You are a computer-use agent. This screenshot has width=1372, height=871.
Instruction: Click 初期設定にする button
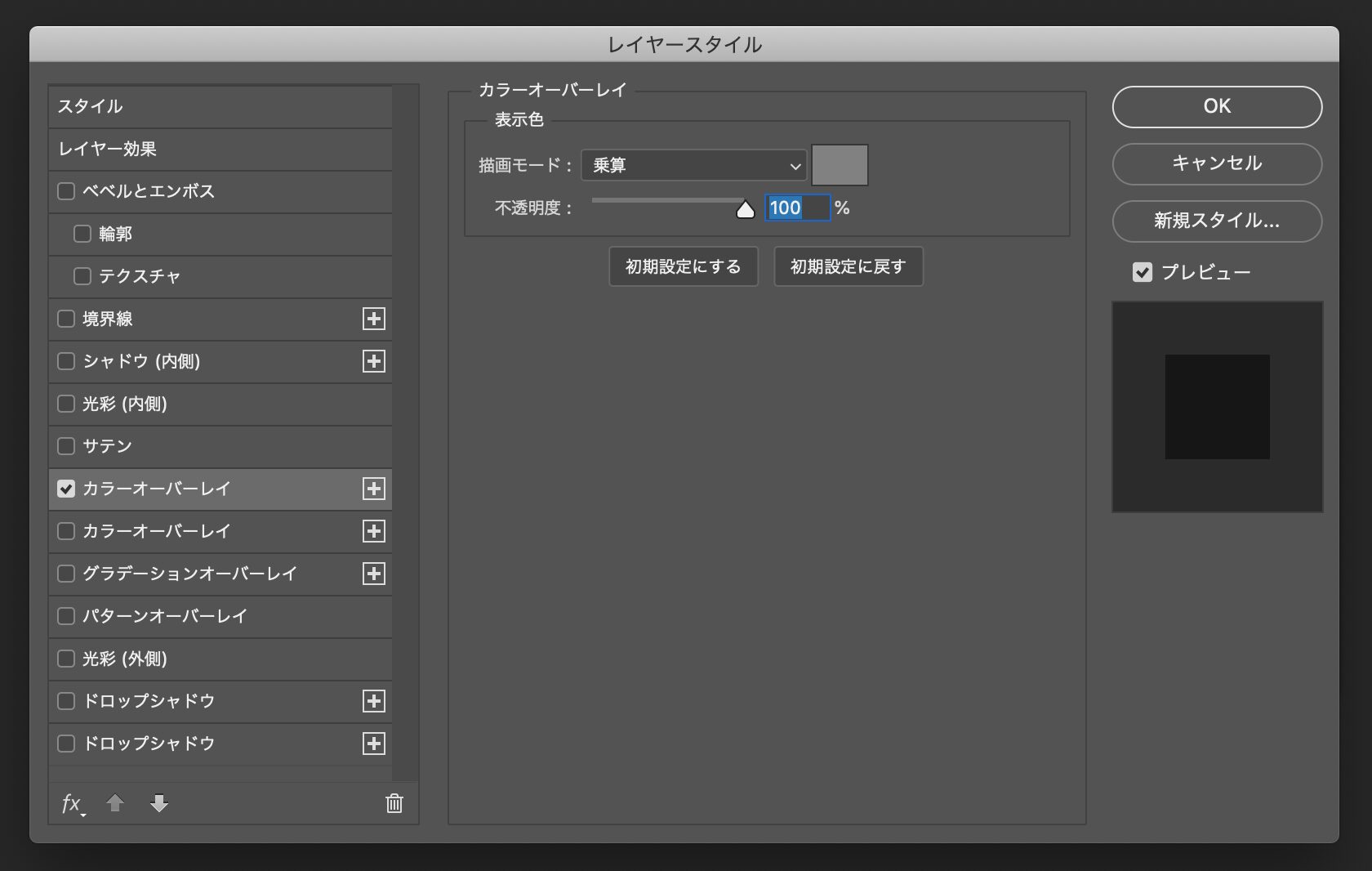coord(684,266)
